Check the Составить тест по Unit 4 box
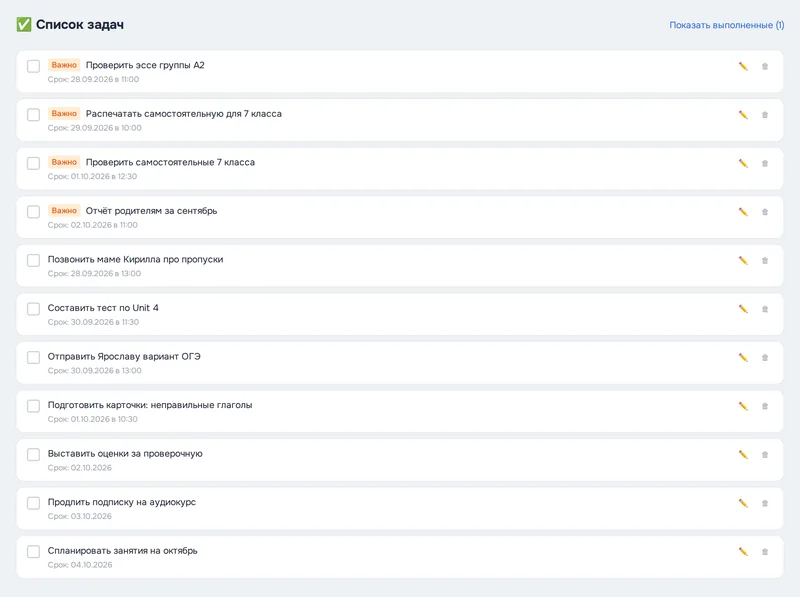 [33, 309]
